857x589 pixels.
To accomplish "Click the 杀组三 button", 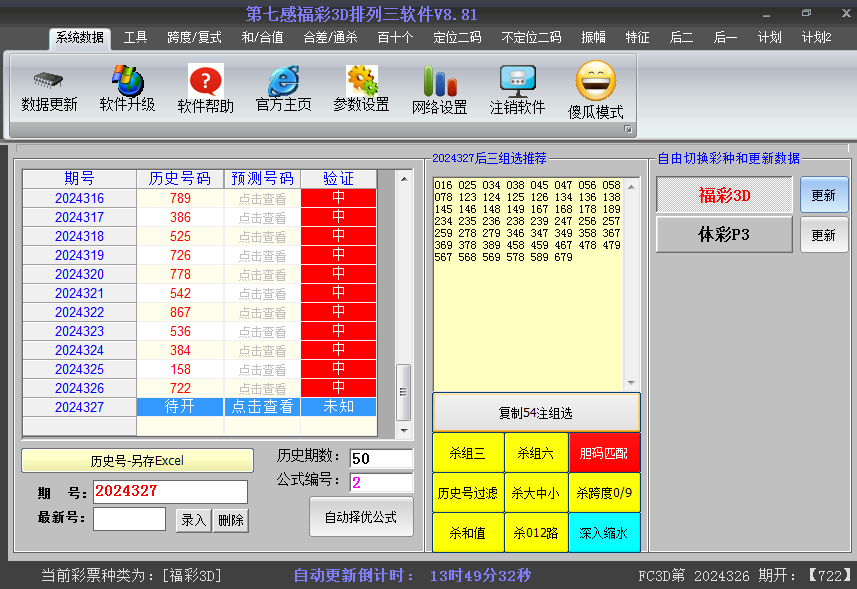I will (x=468, y=453).
